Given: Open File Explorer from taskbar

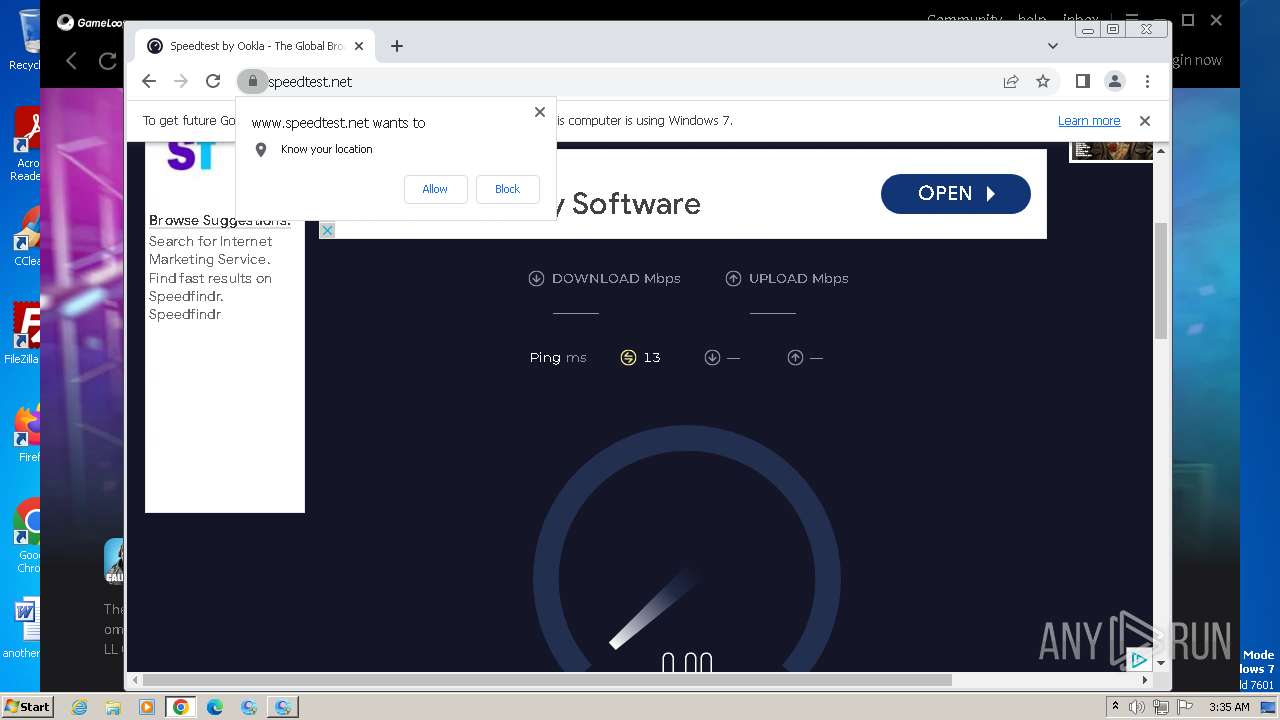Looking at the screenshot, I should [x=113, y=707].
